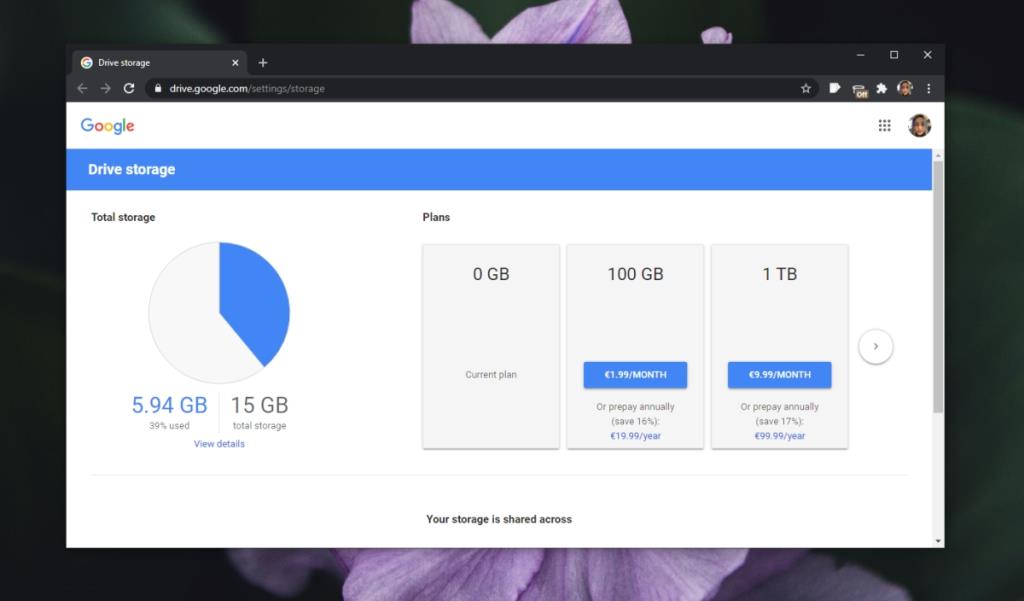The image size is (1024, 601).
Task: Click the colorful Google logo
Action: tap(106, 125)
